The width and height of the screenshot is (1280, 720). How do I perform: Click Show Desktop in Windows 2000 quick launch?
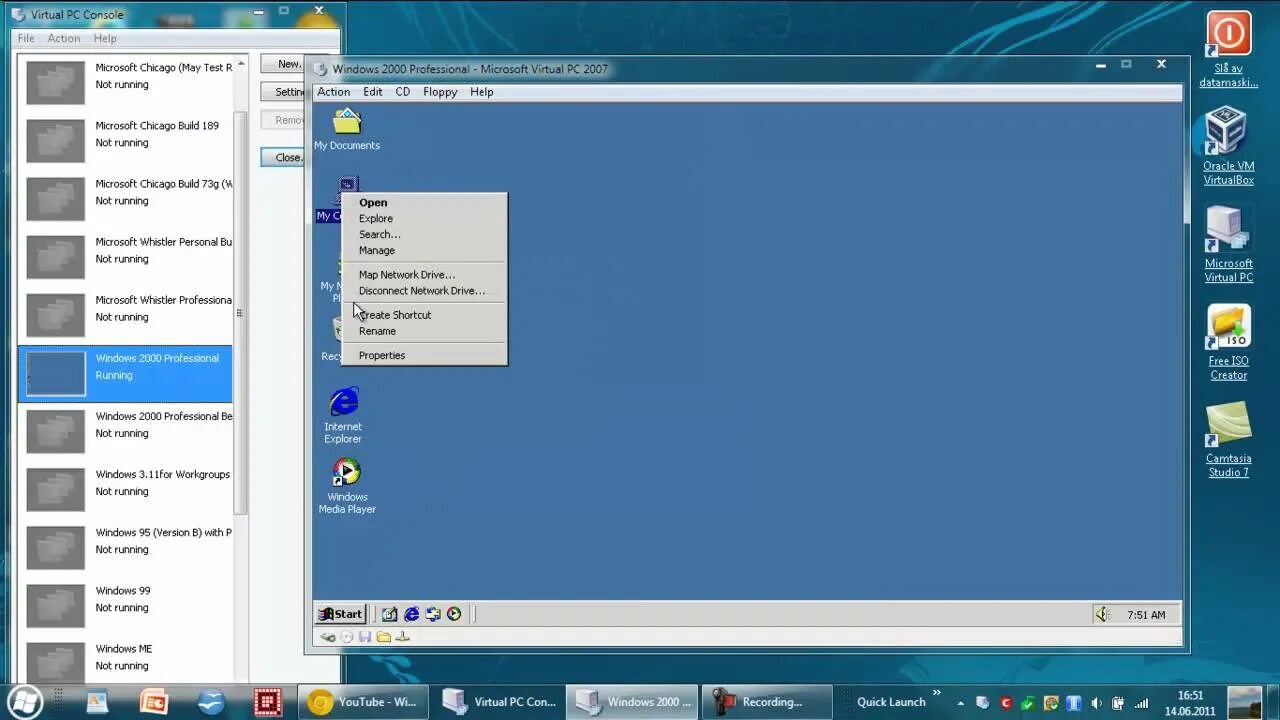(x=390, y=614)
